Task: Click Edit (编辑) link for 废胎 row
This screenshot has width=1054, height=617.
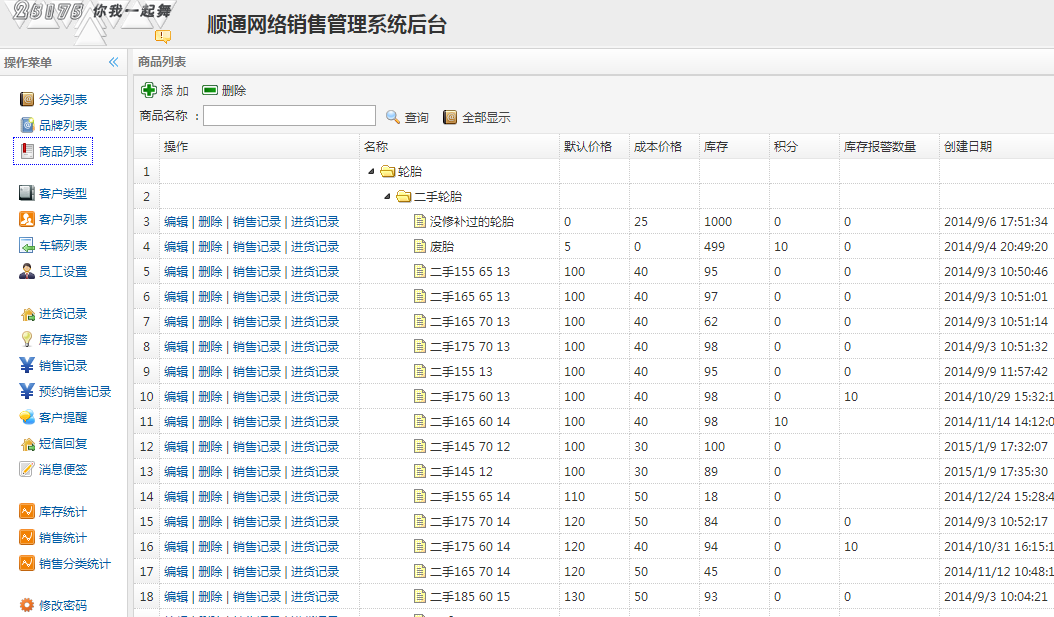Action: coord(176,247)
